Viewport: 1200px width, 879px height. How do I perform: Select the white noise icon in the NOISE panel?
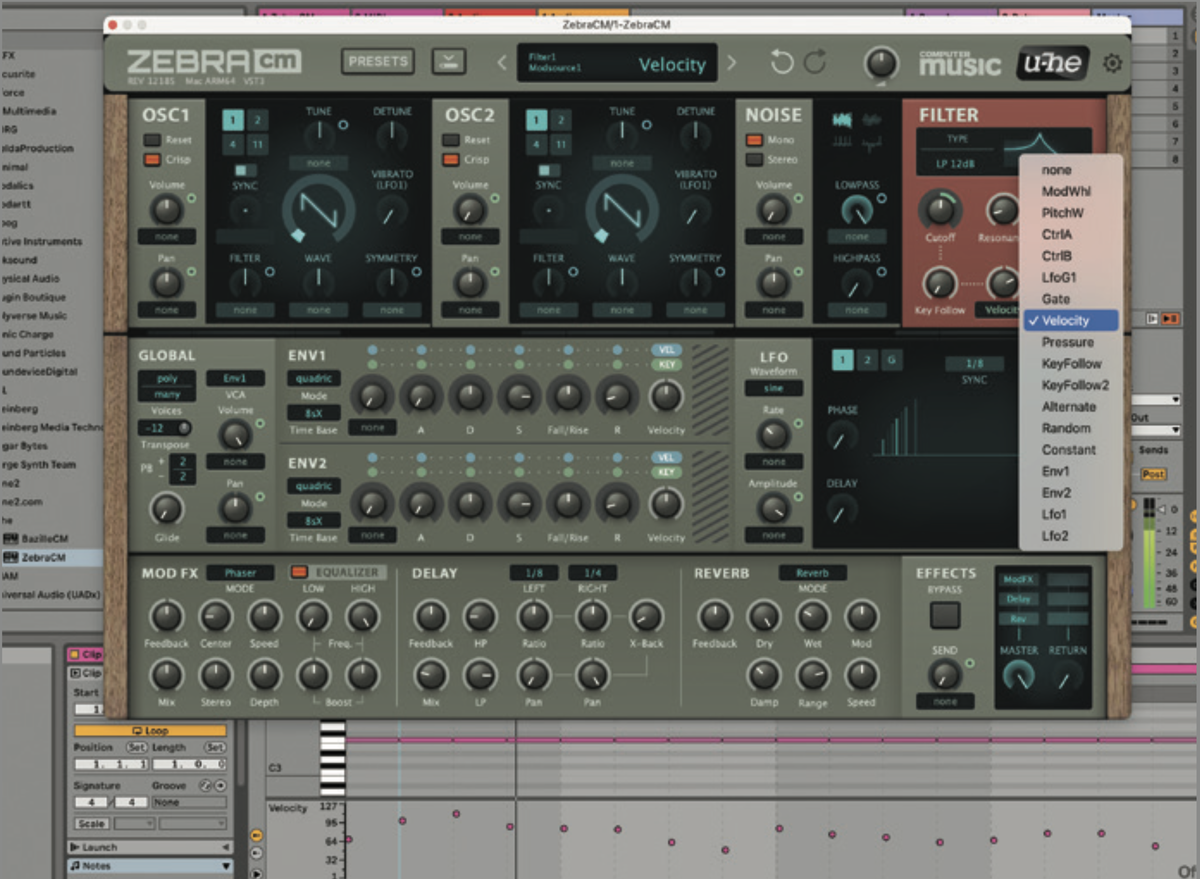pyautogui.click(x=841, y=119)
